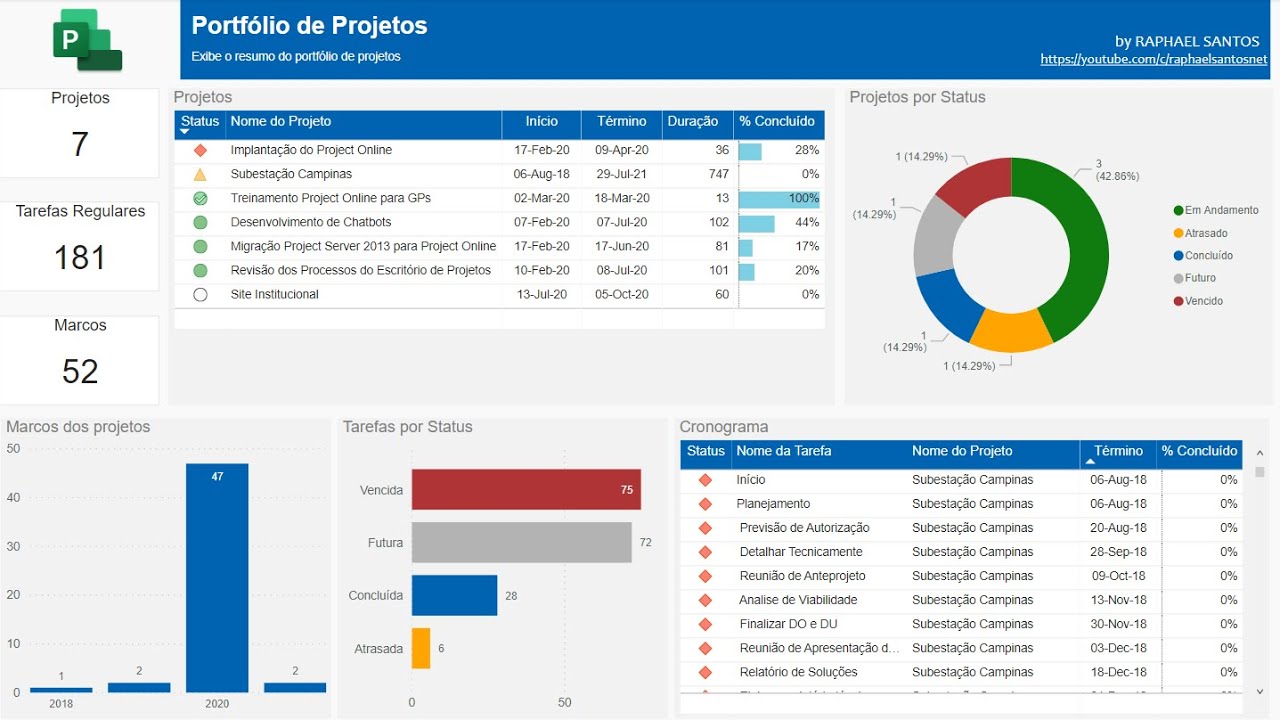The image size is (1280, 720).
Task: Click the red diamond icon for Reunião de Apresentação
Action: pos(705,648)
